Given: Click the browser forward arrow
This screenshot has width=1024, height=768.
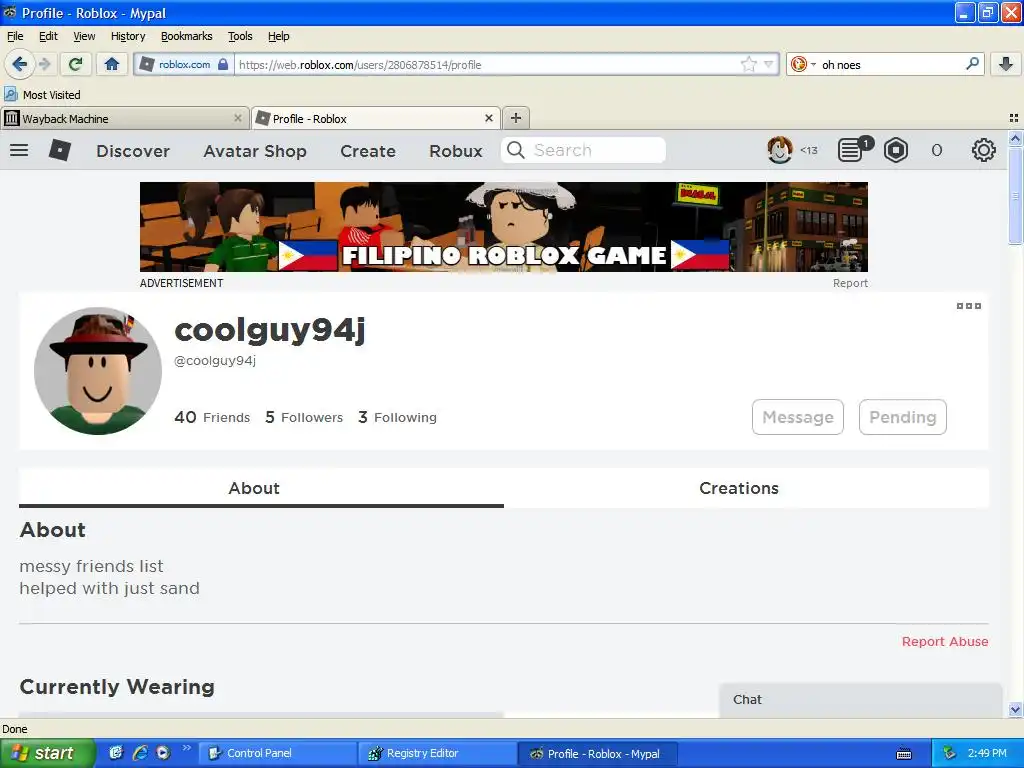Looking at the screenshot, I should [x=45, y=64].
